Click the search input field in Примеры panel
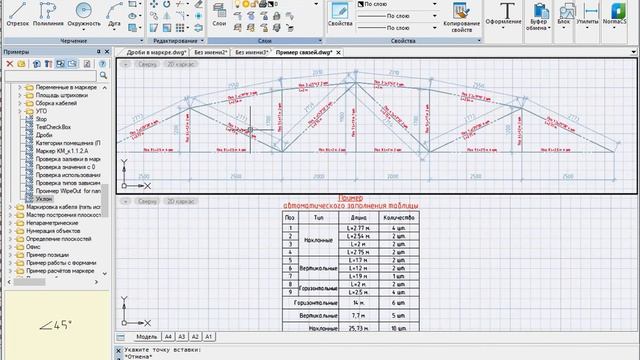Viewport: 640px width, 360px height. (x=51, y=76)
